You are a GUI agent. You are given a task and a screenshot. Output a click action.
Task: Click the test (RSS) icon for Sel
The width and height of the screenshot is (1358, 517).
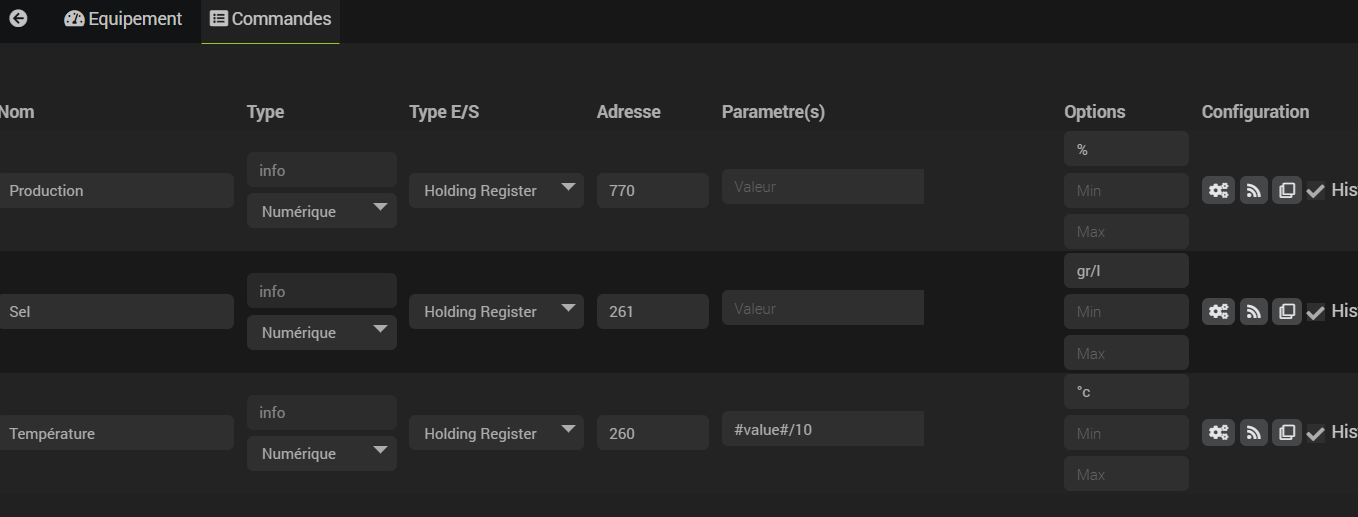coord(1253,312)
